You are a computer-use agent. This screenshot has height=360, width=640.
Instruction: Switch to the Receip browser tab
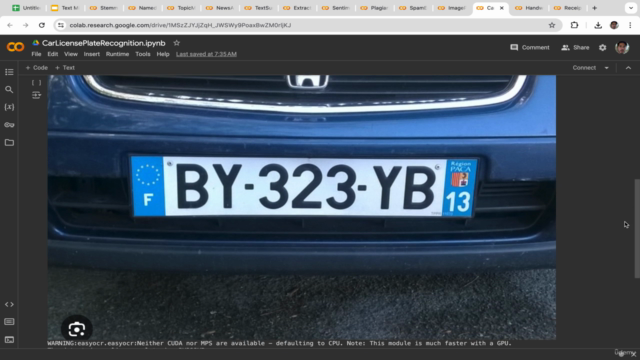coord(568,8)
